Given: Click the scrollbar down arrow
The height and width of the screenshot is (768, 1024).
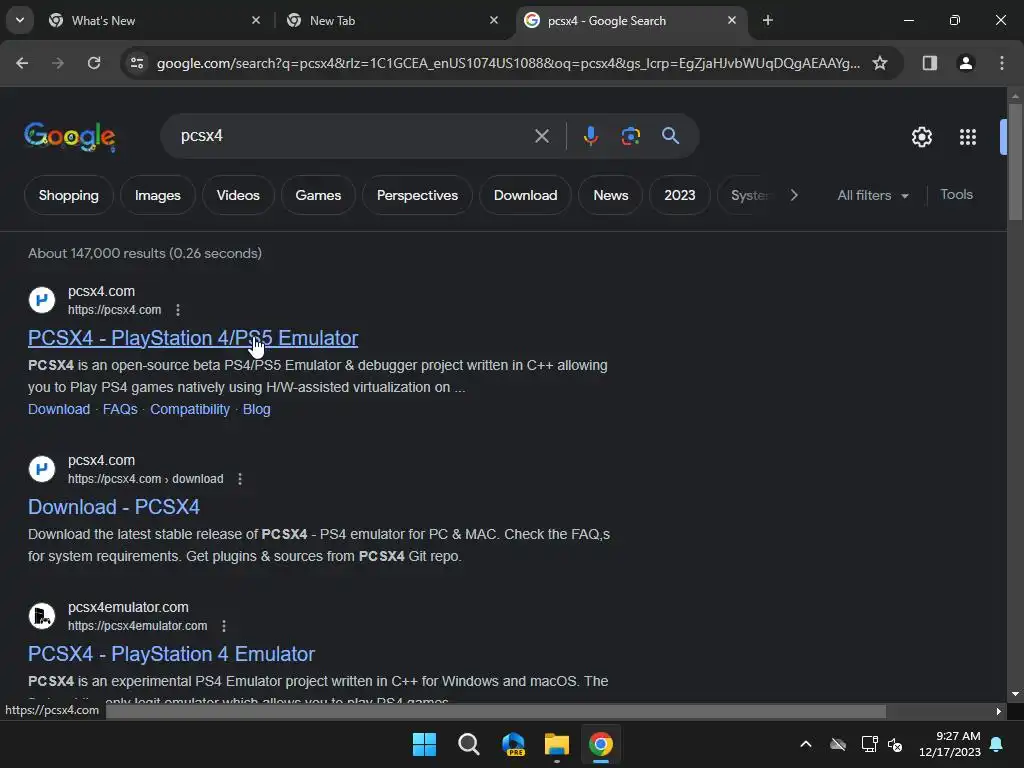Looking at the screenshot, I should pos(1015,694).
